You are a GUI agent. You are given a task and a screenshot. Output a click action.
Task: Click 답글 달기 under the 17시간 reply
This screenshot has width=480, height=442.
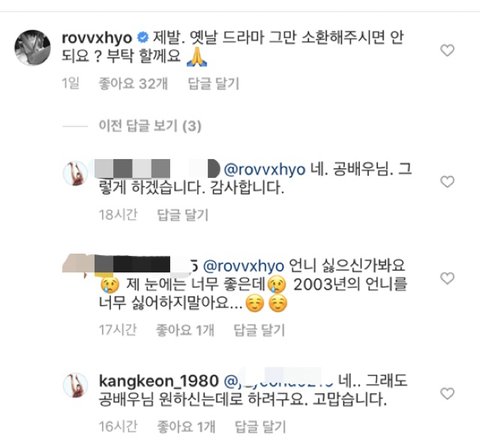tap(259, 330)
